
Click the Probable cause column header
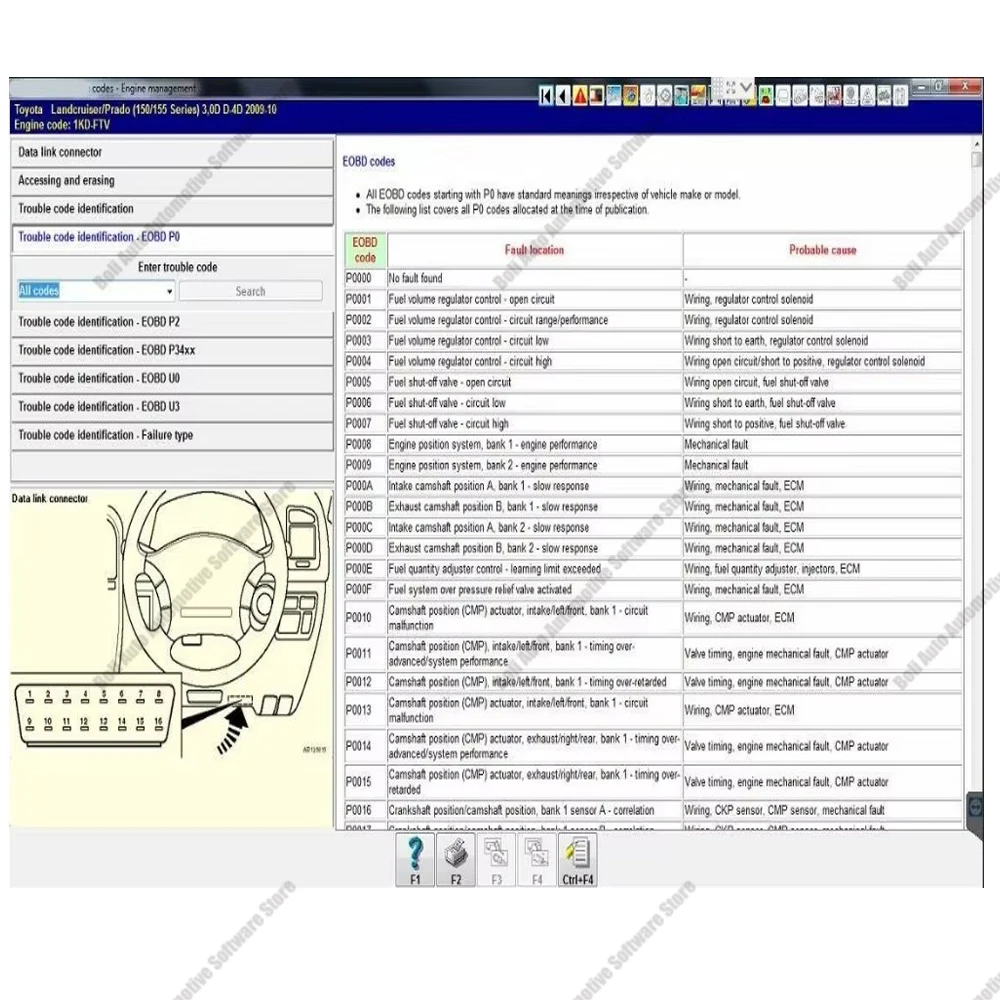coord(823,250)
